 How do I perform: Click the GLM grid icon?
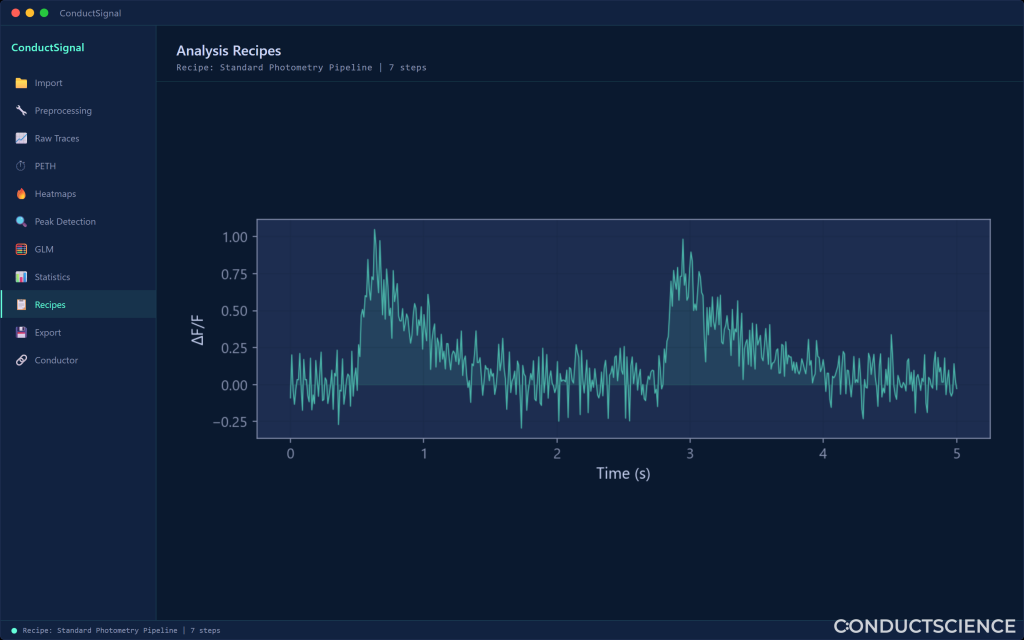click(21, 249)
